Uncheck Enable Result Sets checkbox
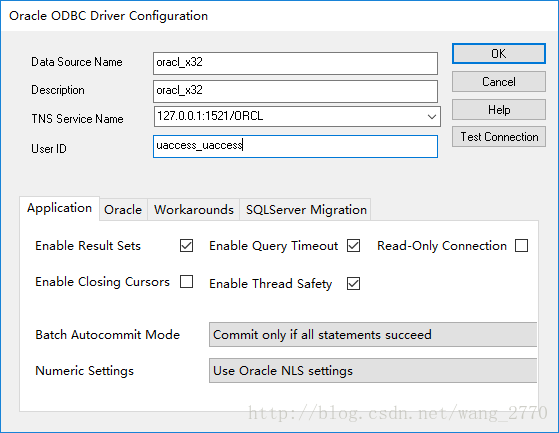The image size is (559, 433). tap(186, 246)
